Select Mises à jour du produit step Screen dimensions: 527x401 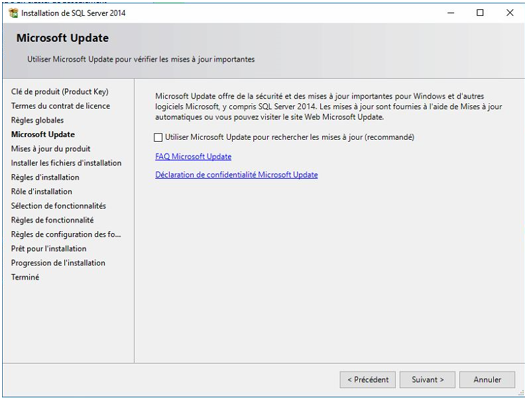click(51, 149)
